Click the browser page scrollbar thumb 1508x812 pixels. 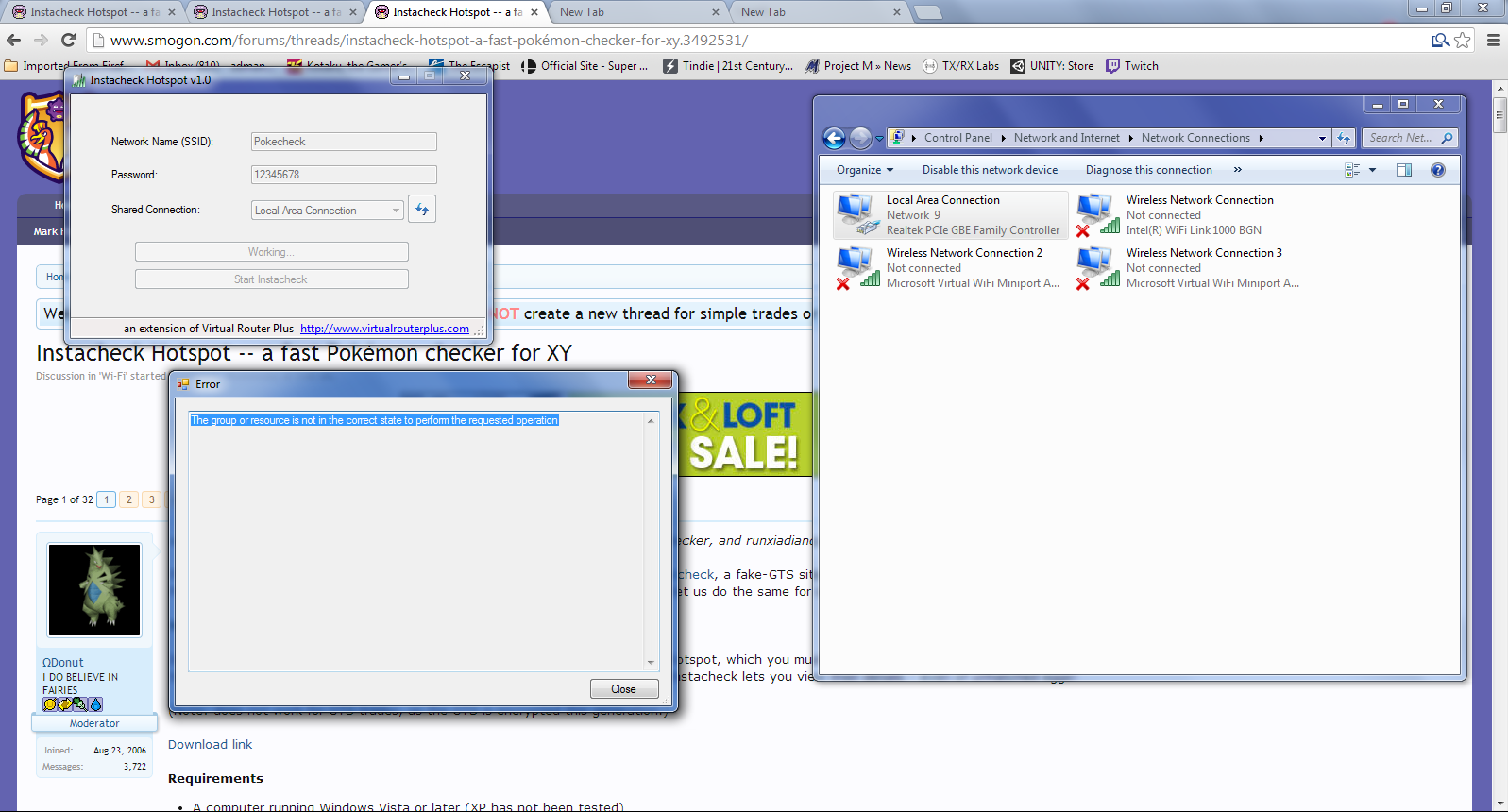(1500, 113)
